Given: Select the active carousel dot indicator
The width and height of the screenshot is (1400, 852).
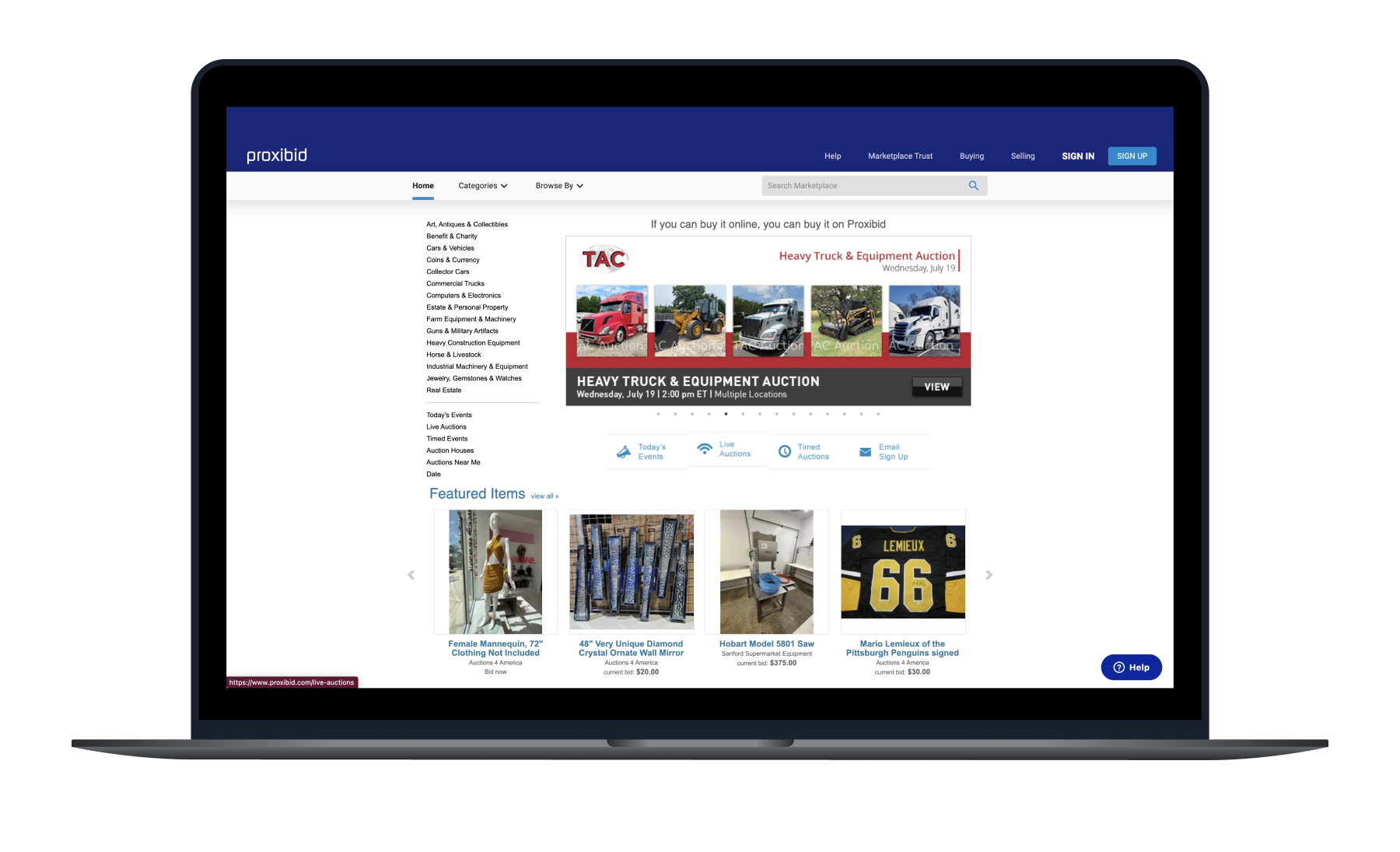Looking at the screenshot, I should (x=726, y=414).
